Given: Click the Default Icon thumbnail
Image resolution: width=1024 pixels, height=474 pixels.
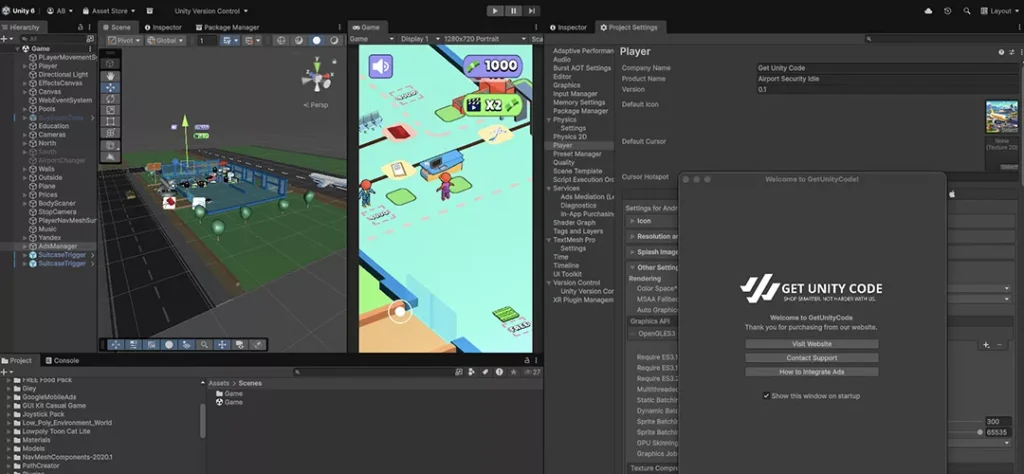Looking at the screenshot, I should (1002, 116).
